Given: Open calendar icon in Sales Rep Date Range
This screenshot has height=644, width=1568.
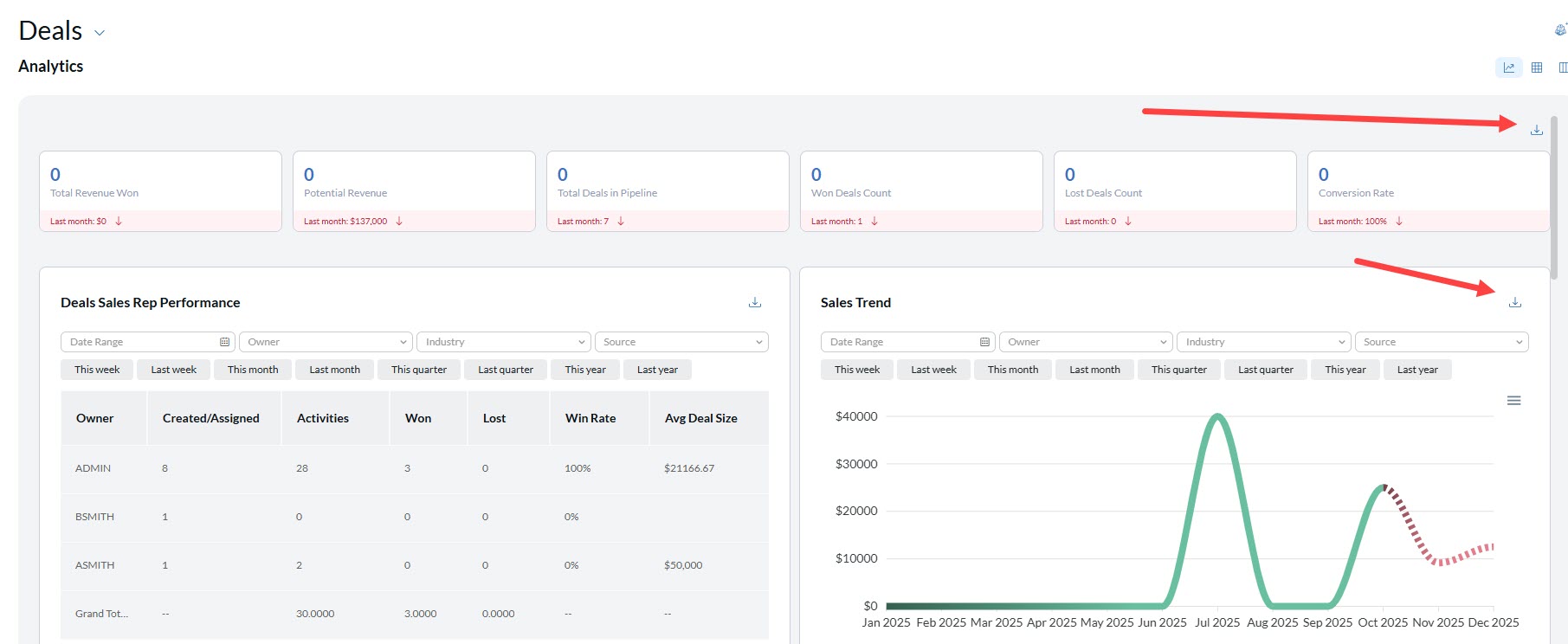Looking at the screenshot, I should pyautogui.click(x=224, y=342).
